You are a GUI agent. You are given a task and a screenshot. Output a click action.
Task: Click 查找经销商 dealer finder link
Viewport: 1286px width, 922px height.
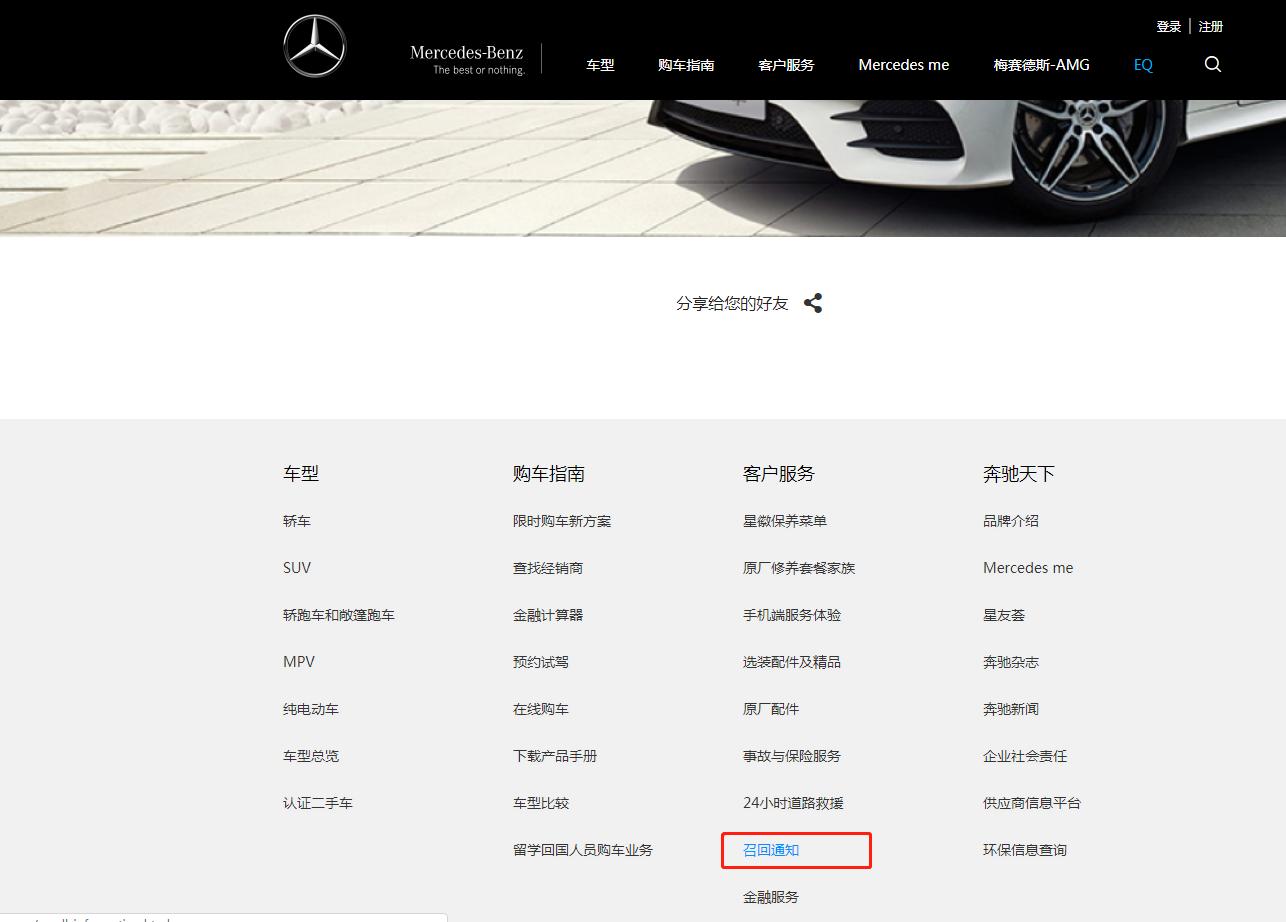click(x=548, y=568)
